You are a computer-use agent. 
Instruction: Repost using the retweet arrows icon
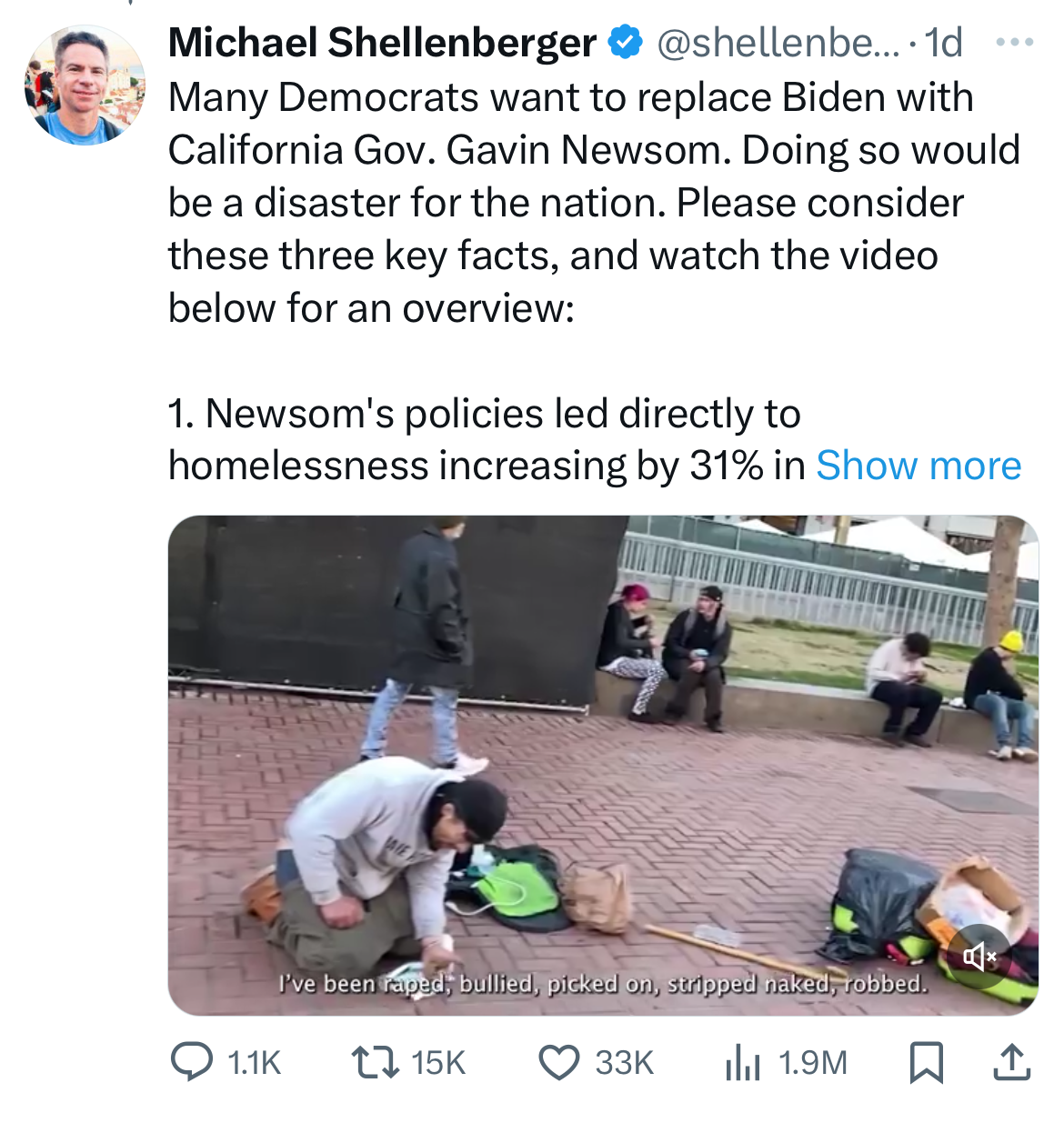click(376, 1062)
